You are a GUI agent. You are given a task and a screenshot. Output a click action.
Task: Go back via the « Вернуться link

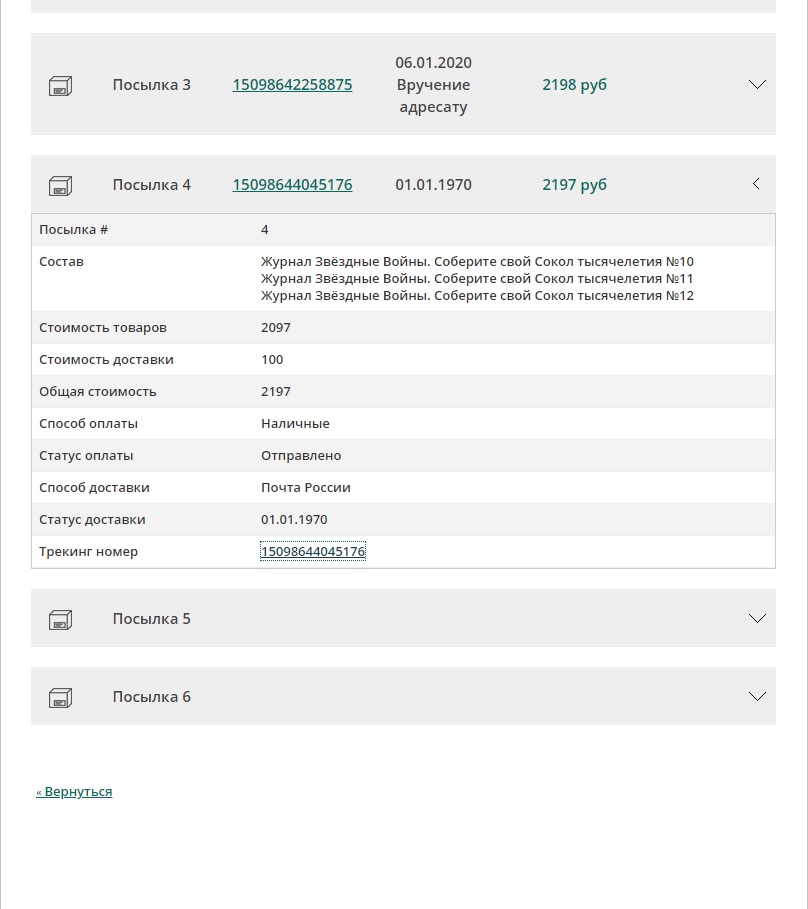point(74,792)
